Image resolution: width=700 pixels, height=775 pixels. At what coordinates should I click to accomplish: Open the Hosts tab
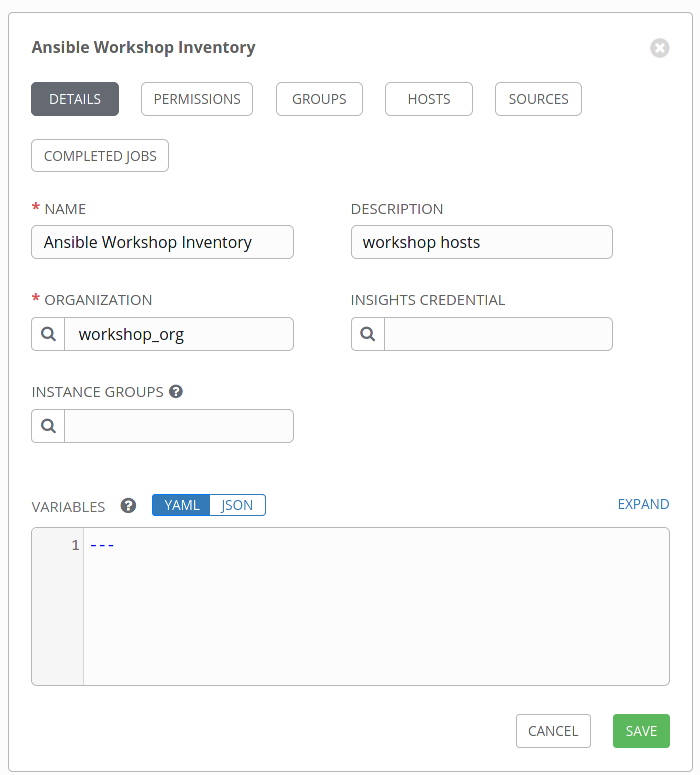429,99
